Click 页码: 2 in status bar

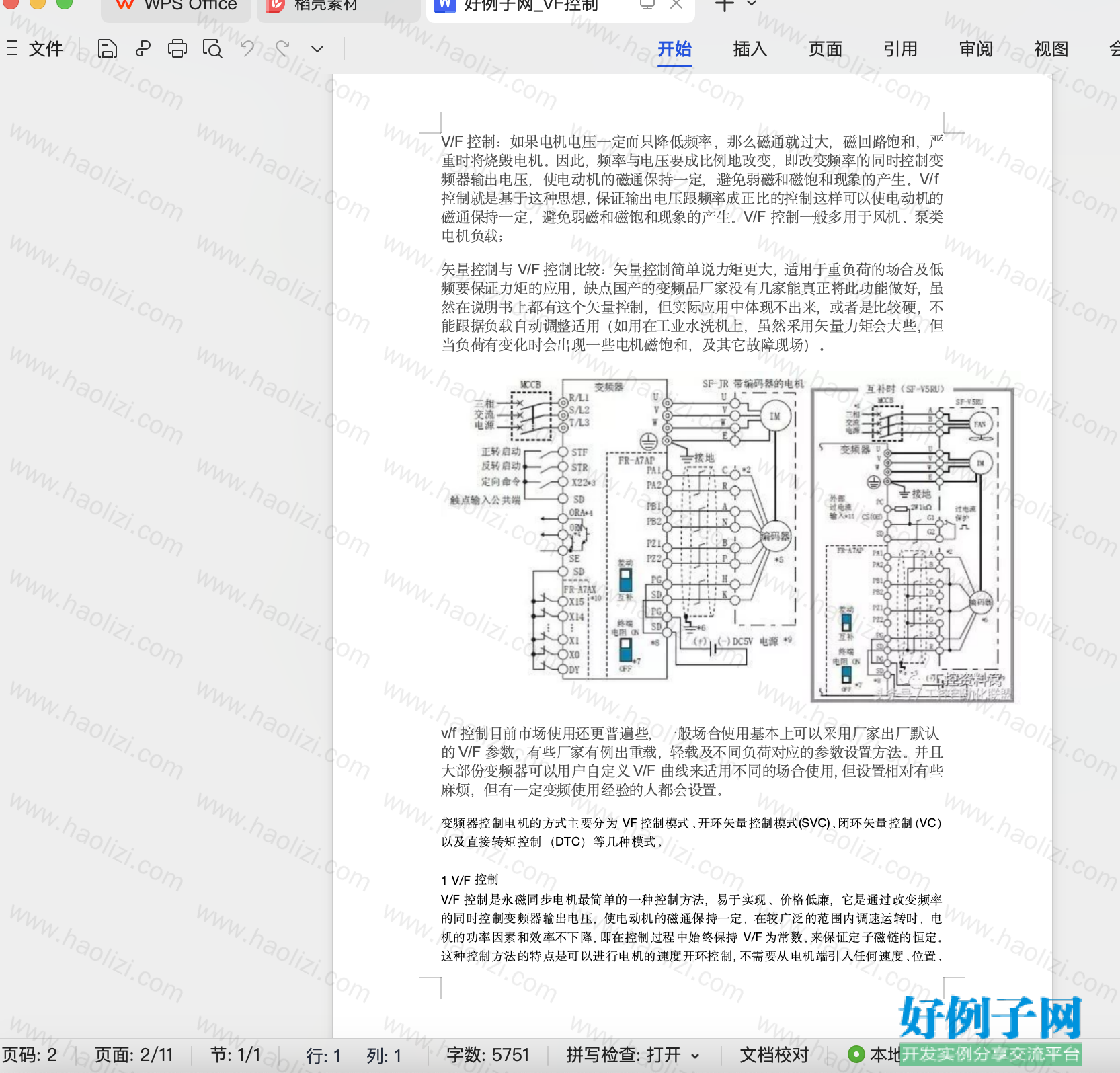[x=30, y=1055]
